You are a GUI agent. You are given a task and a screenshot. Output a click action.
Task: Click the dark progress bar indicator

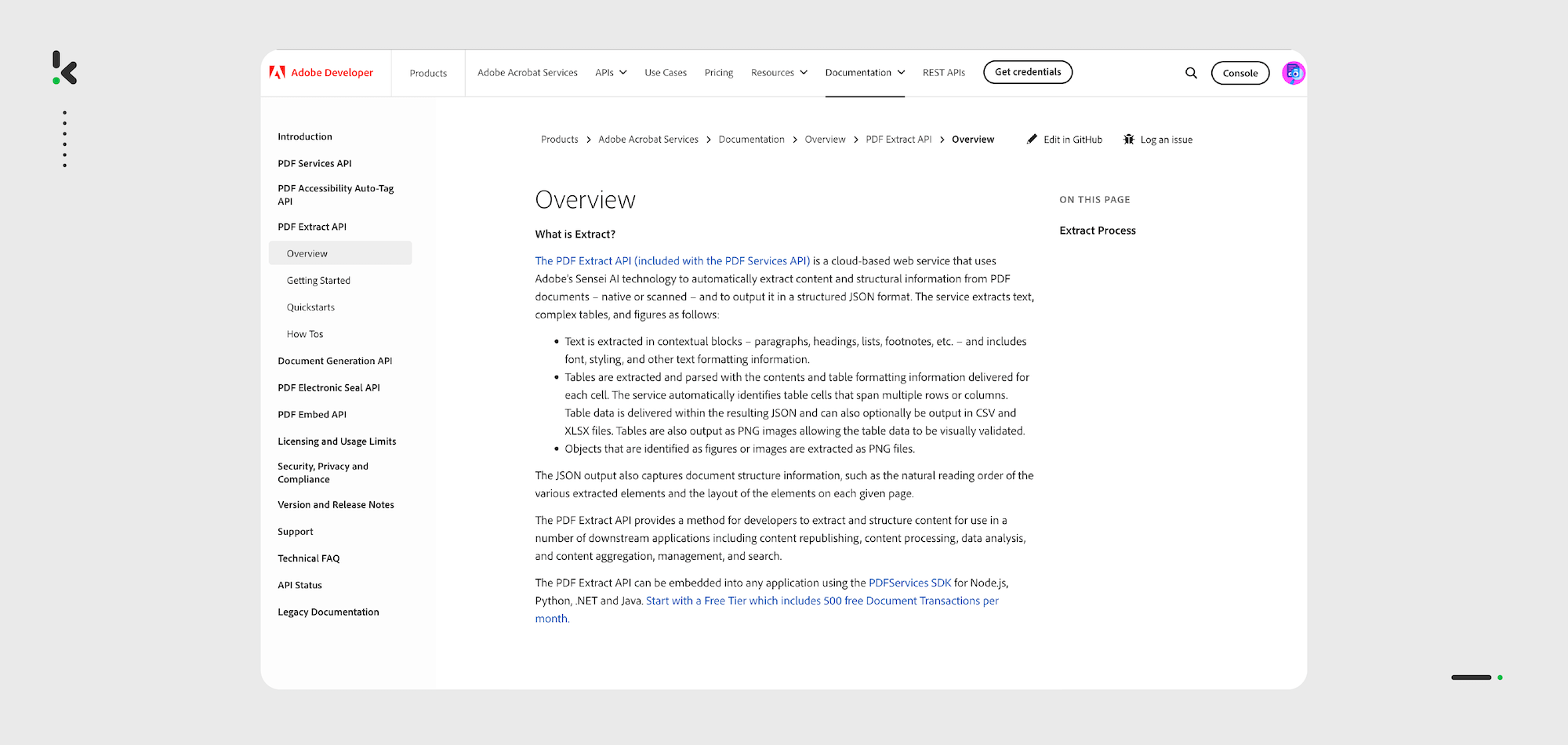point(1471,678)
